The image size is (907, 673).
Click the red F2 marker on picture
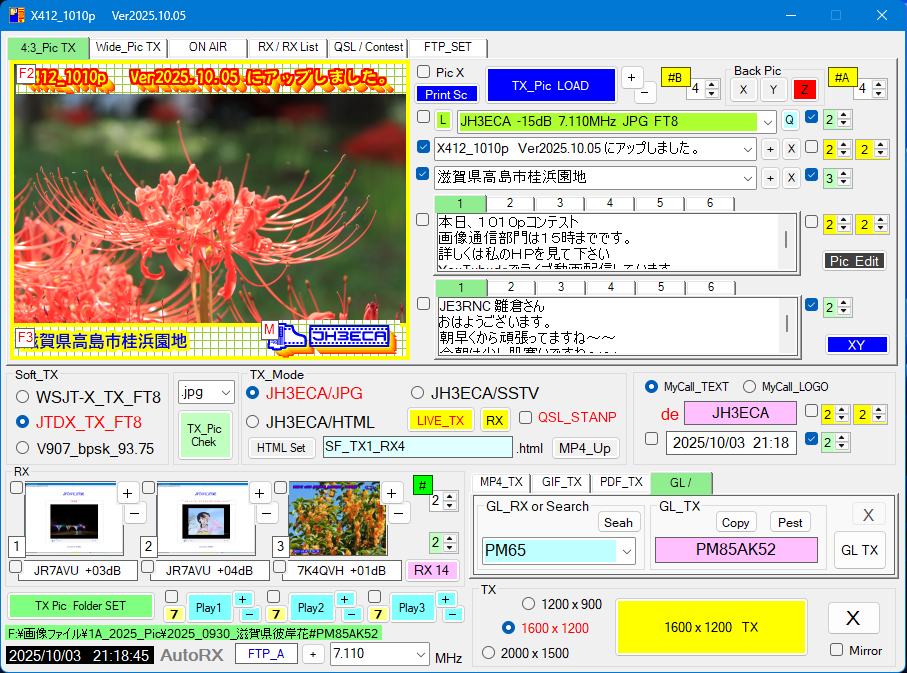(26, 74)
